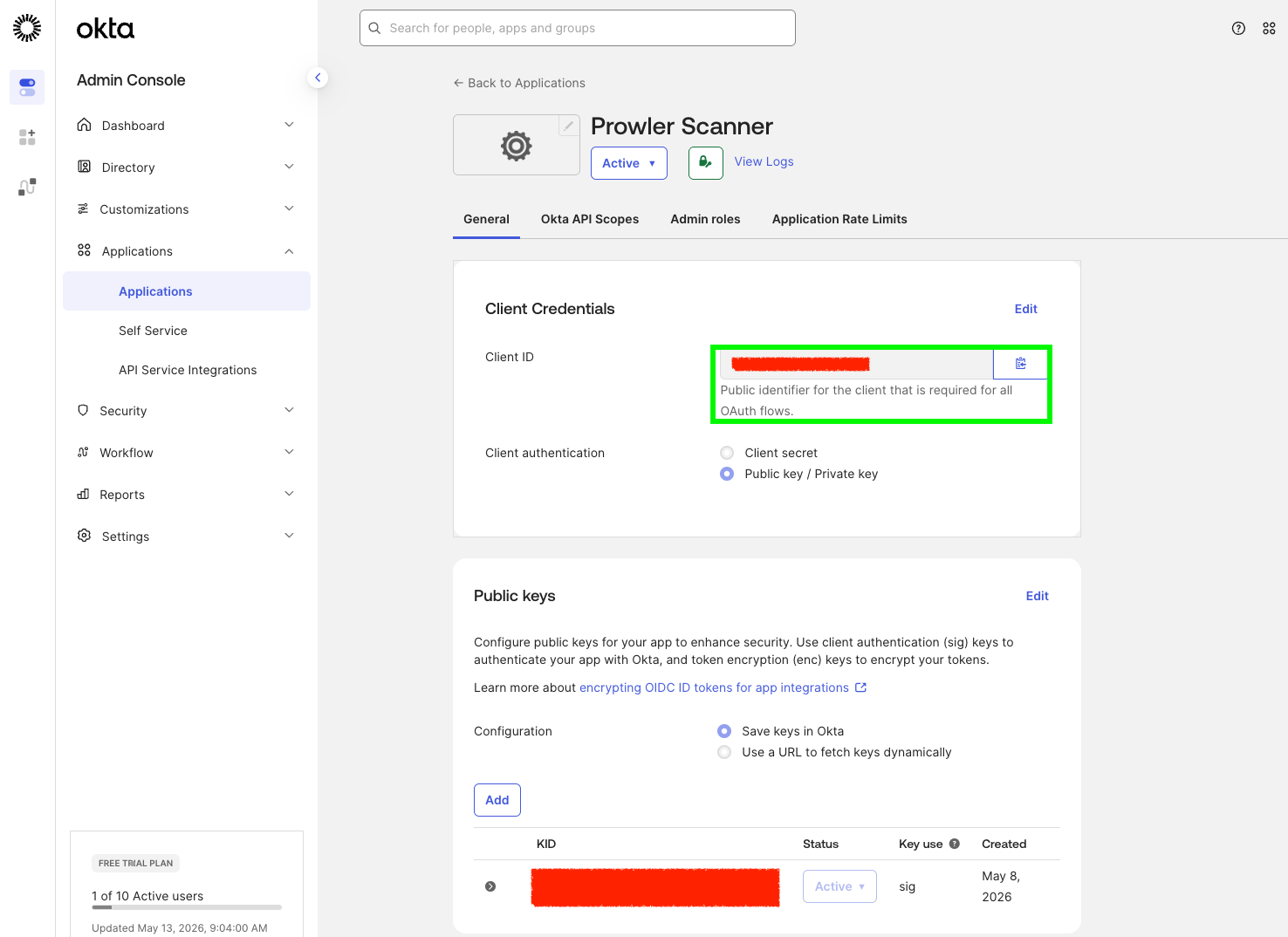Click the back arrow next to Back to Applications
The height and width of the screenshot is (937, 1288).
[x=458, y=83]
